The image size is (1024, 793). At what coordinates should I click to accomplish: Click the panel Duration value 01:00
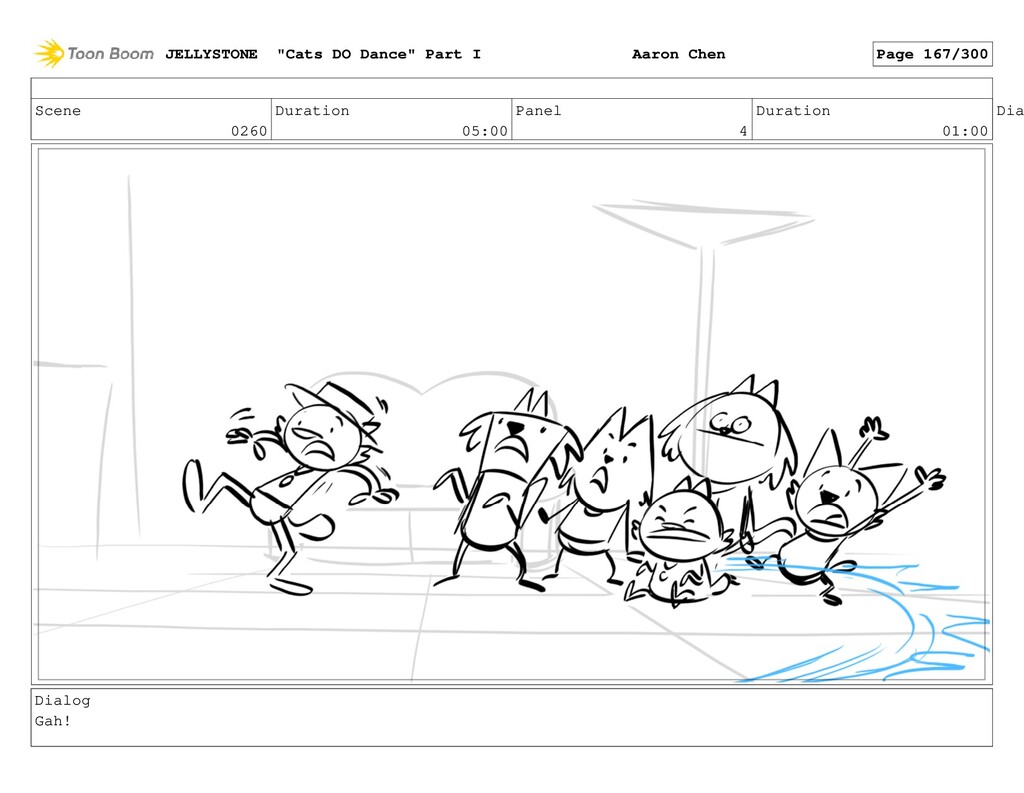coord(965,131)
